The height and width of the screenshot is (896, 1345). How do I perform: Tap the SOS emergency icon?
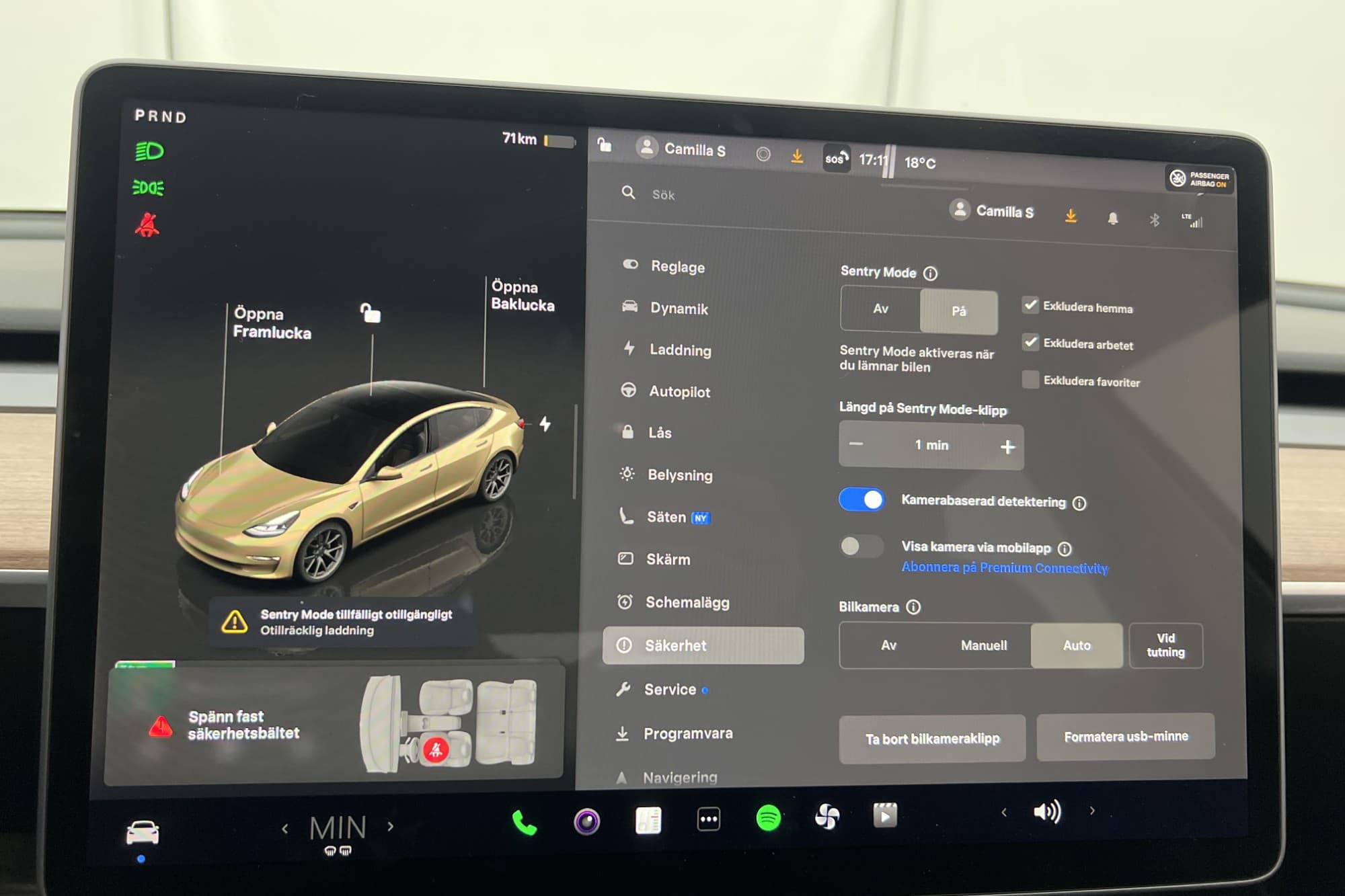click(837, 159)
